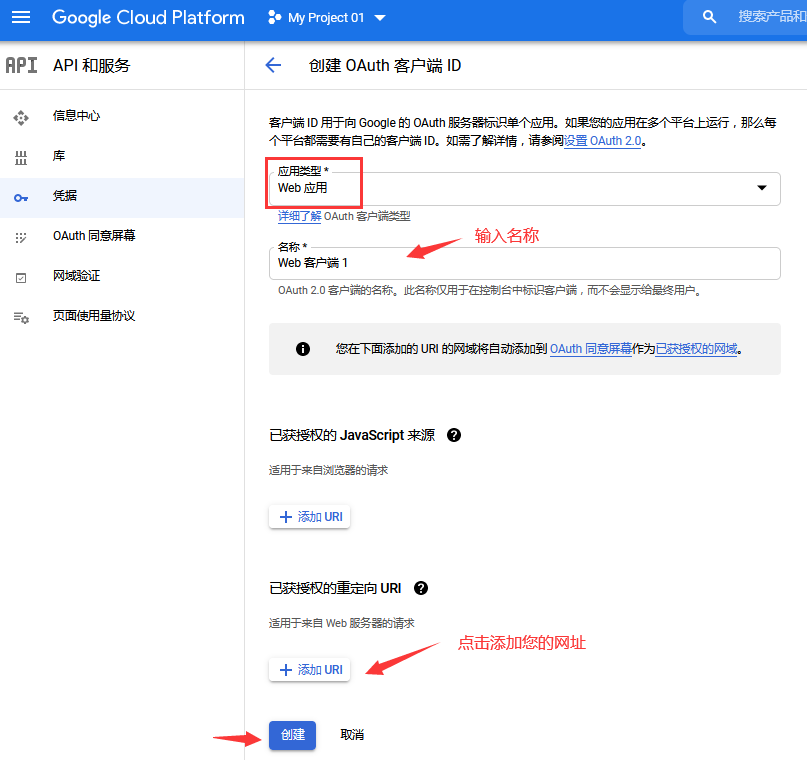Click the 取消 button
Image resolution: width=807 pixels, height=760 pixels.
pos(352,735)
